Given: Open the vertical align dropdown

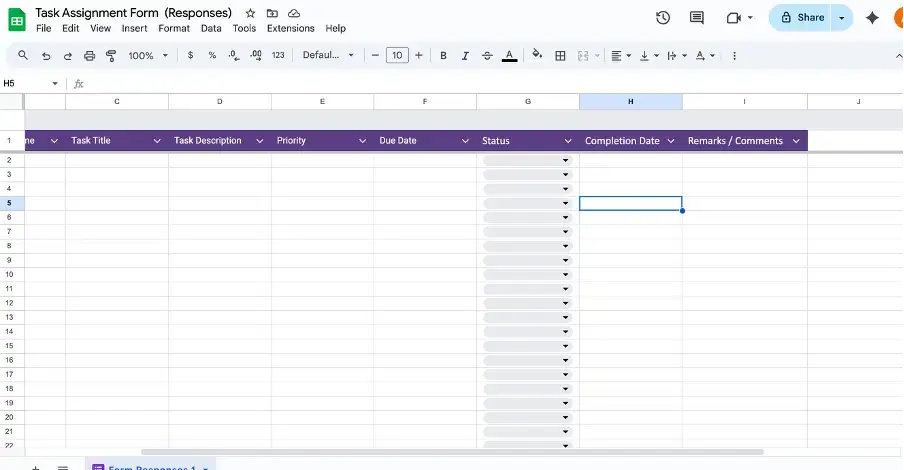Looking at the screenshot, I should [649, 56].
